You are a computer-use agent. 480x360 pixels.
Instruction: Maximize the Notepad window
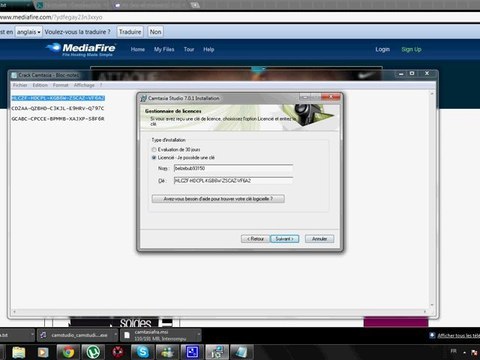(412, 73)
